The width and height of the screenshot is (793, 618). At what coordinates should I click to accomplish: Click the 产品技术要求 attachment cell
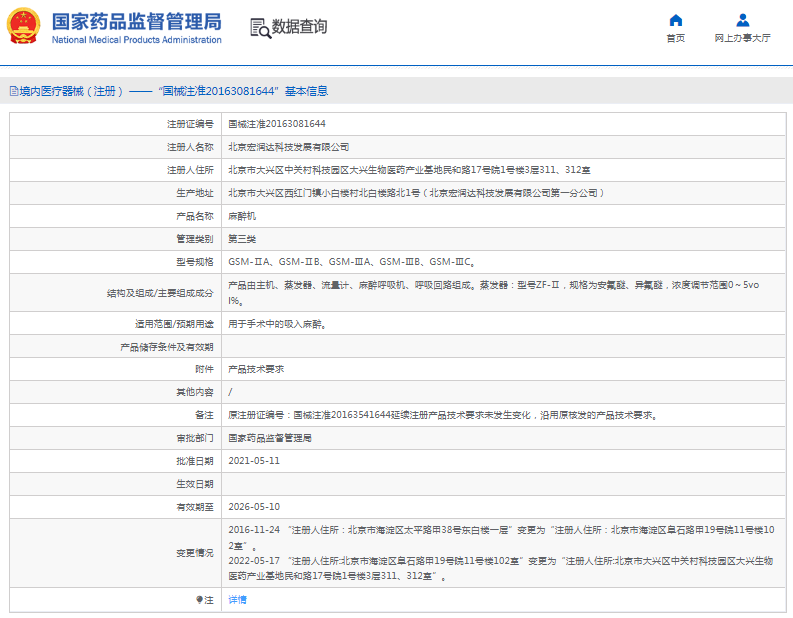[x=256, y=369]
